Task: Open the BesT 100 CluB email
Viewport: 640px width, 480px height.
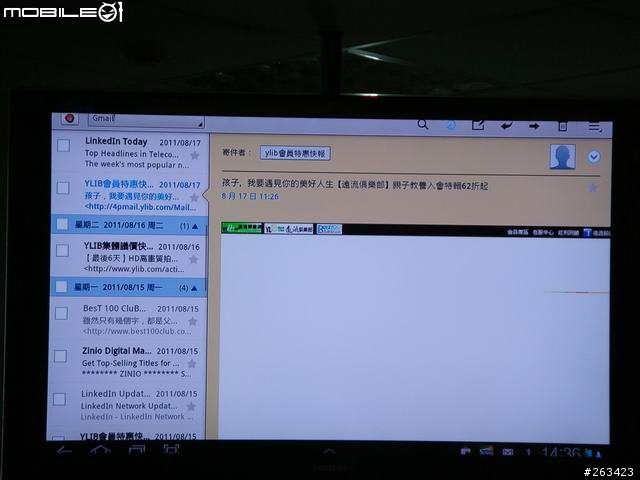Action: (128, 319)
